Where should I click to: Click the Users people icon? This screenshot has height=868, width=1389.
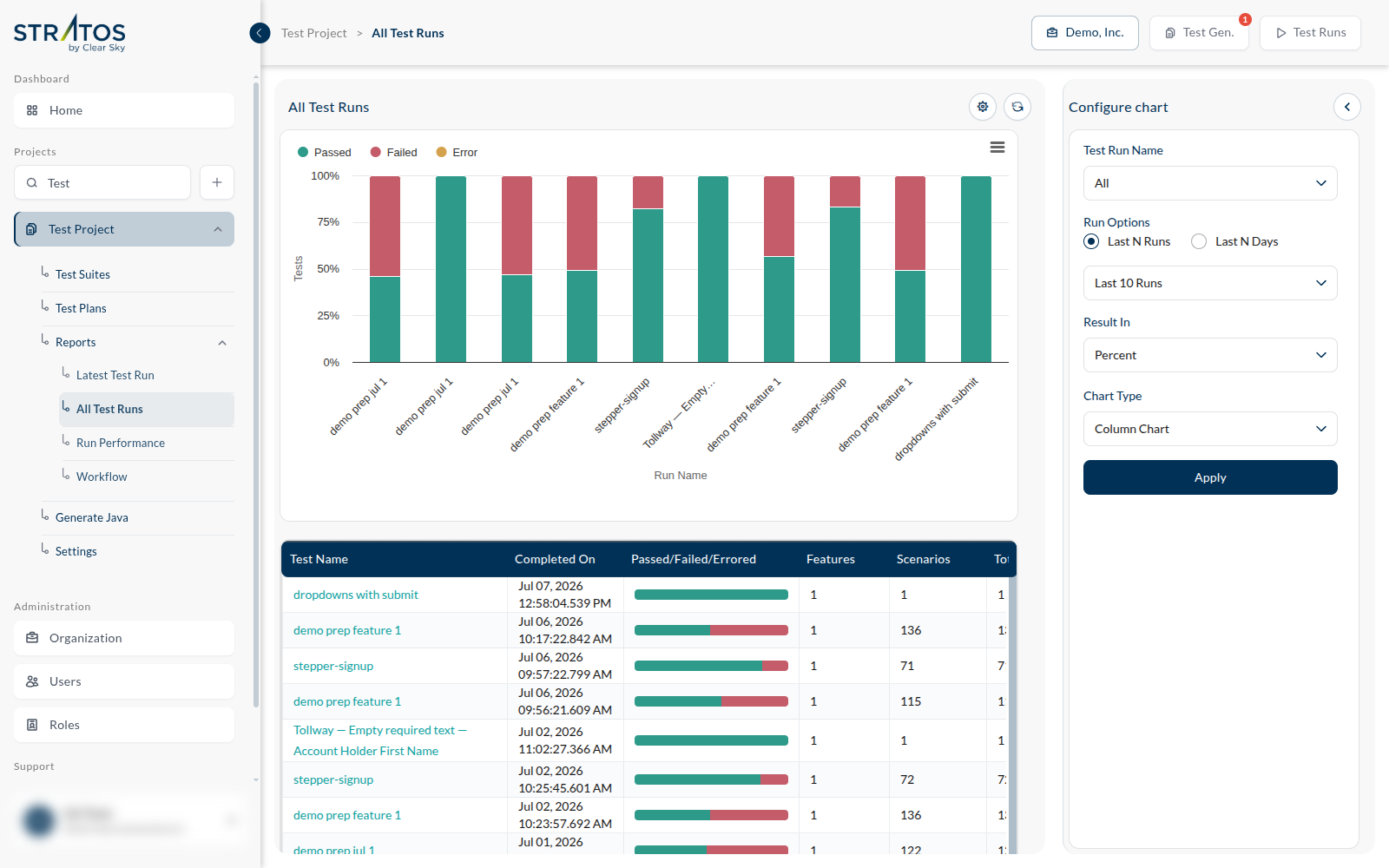[x=32, y=681]
